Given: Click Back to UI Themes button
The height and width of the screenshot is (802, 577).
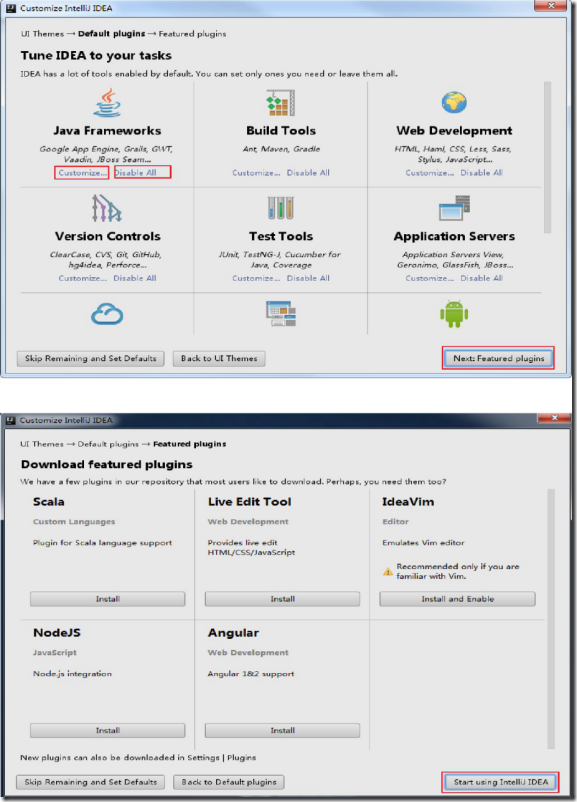Looking at the screenshot, I should (x=219, y=359).
